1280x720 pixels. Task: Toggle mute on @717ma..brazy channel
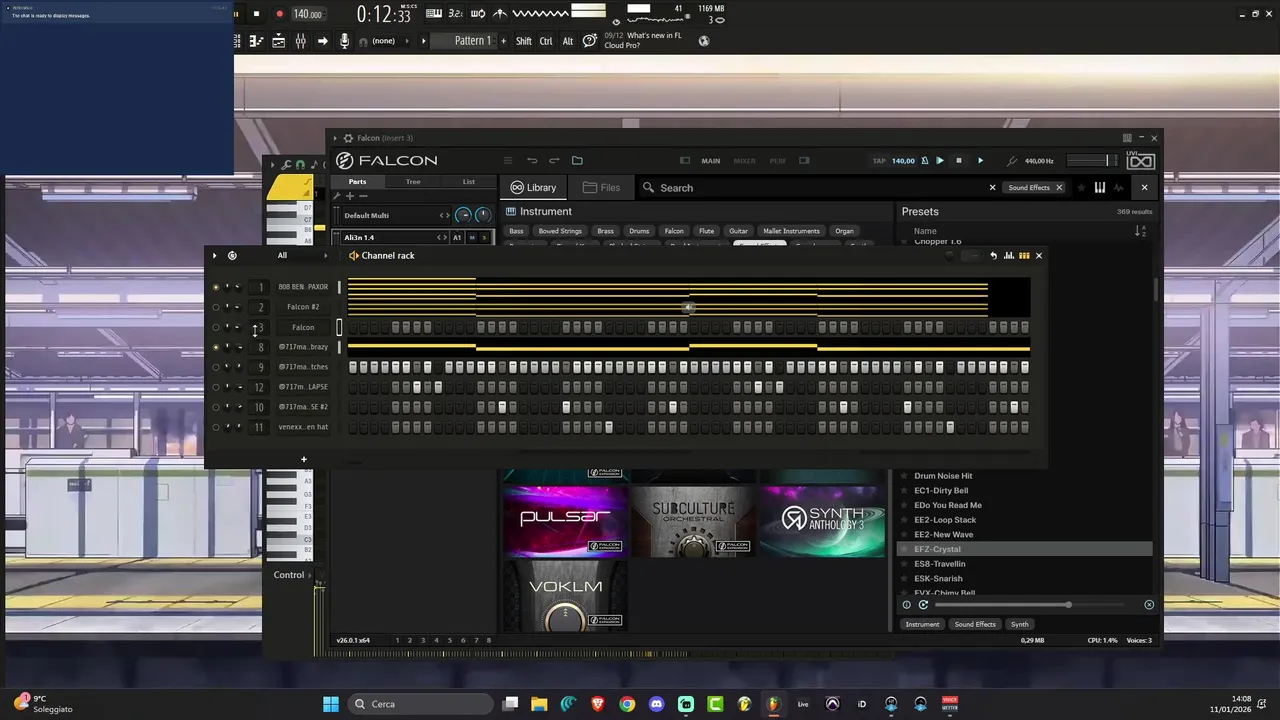[x=215, y=347]
